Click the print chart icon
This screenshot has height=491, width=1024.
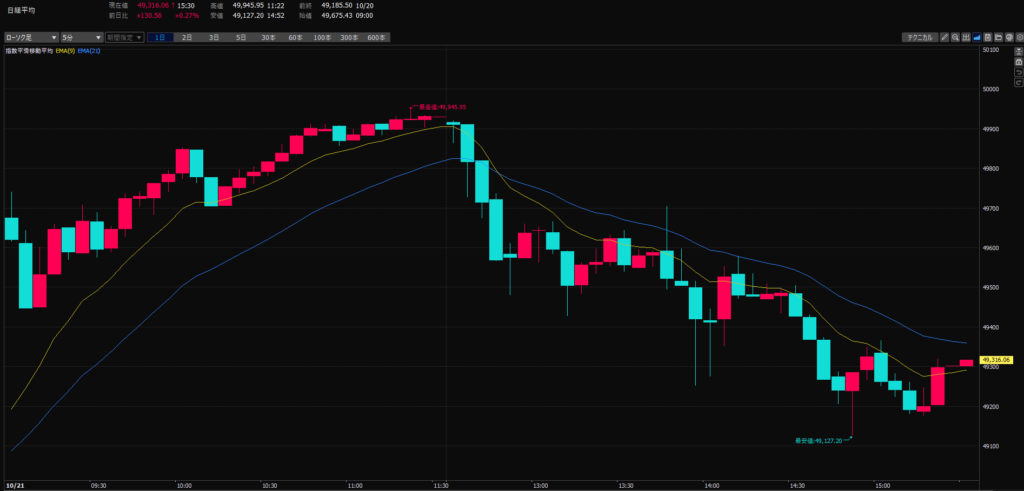click(1010, 37)
